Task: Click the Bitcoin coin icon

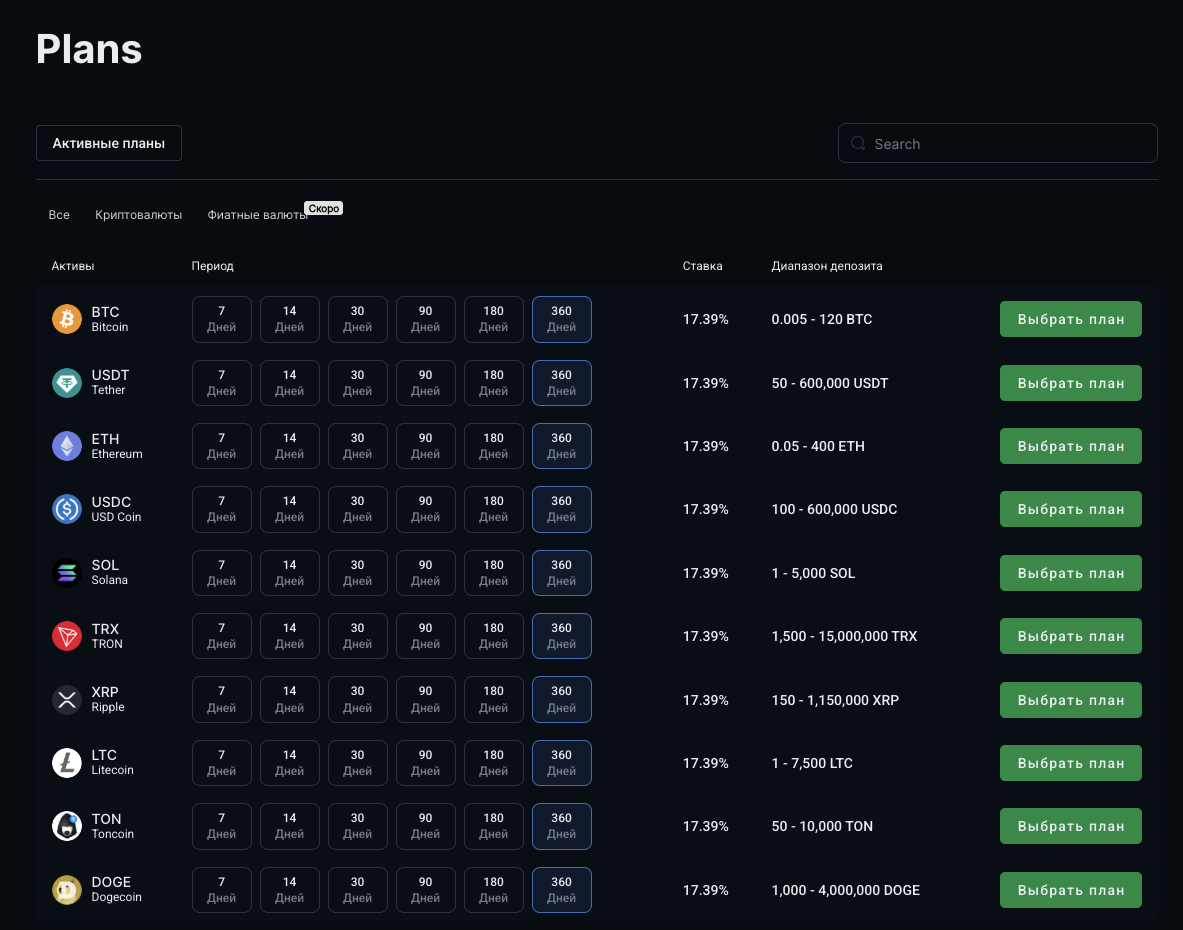Action: coord(66,319)
